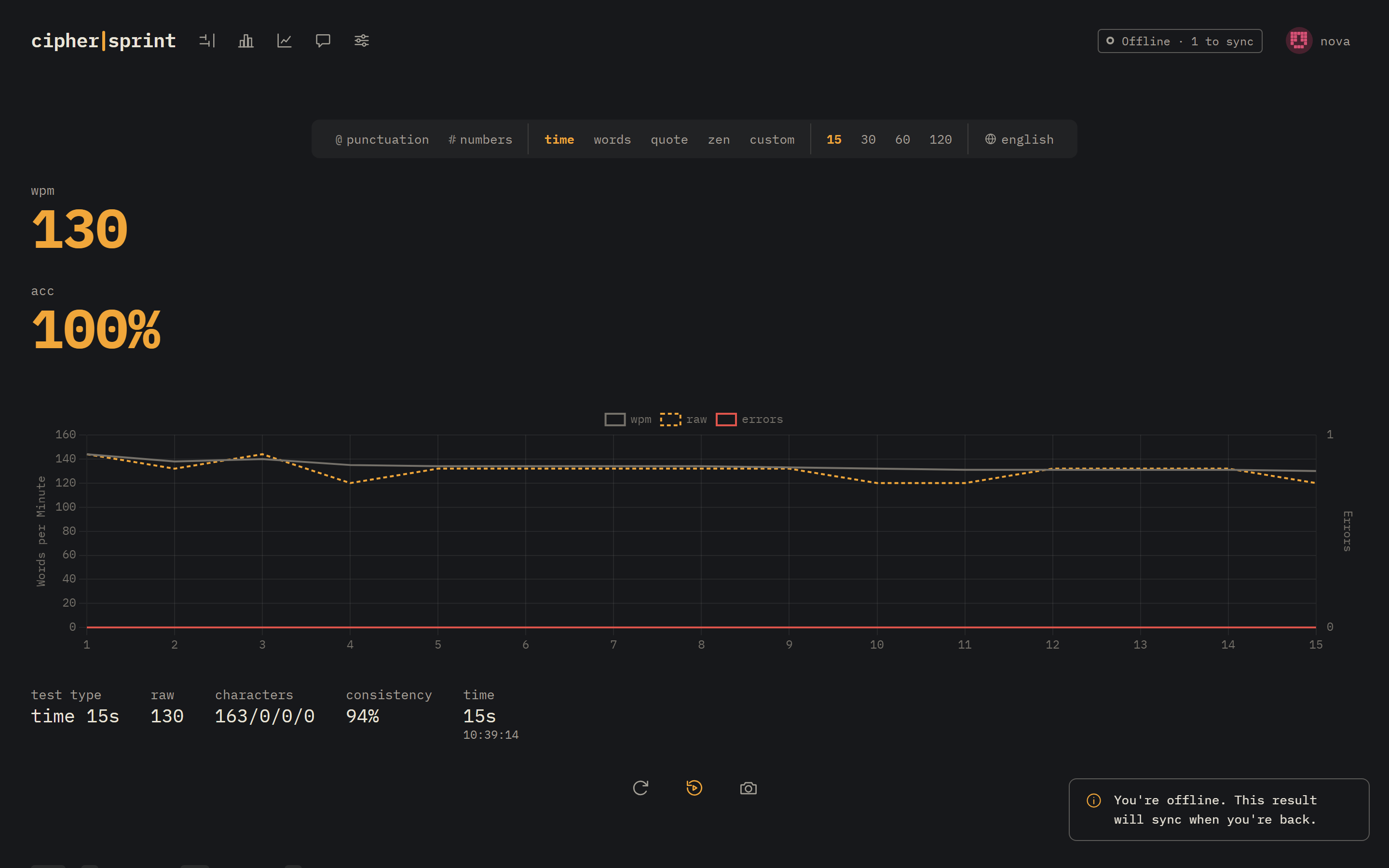Toggle numbers option
1389x868 pixels.
point(480,139)
